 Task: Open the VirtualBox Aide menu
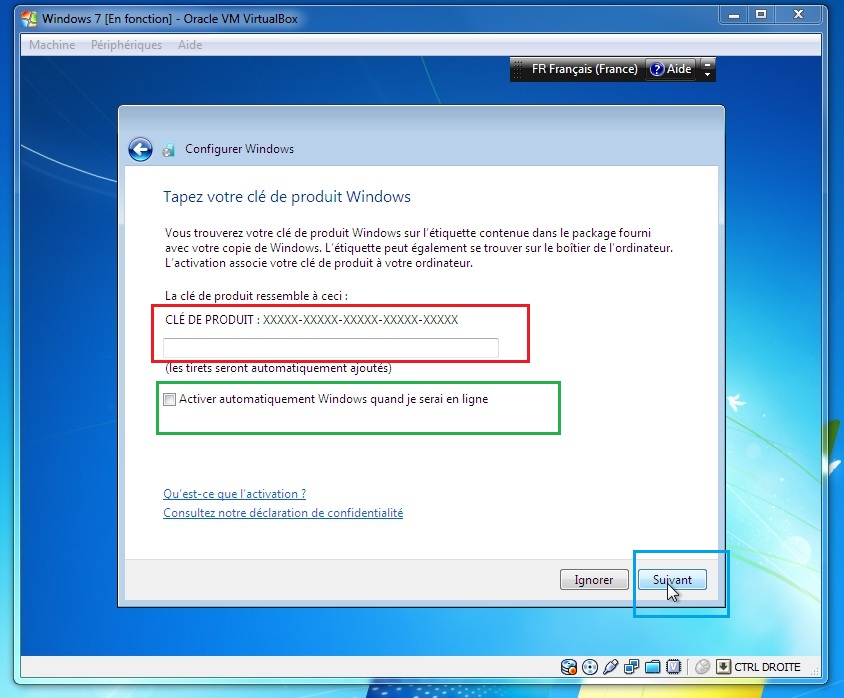tap(189, 45)
